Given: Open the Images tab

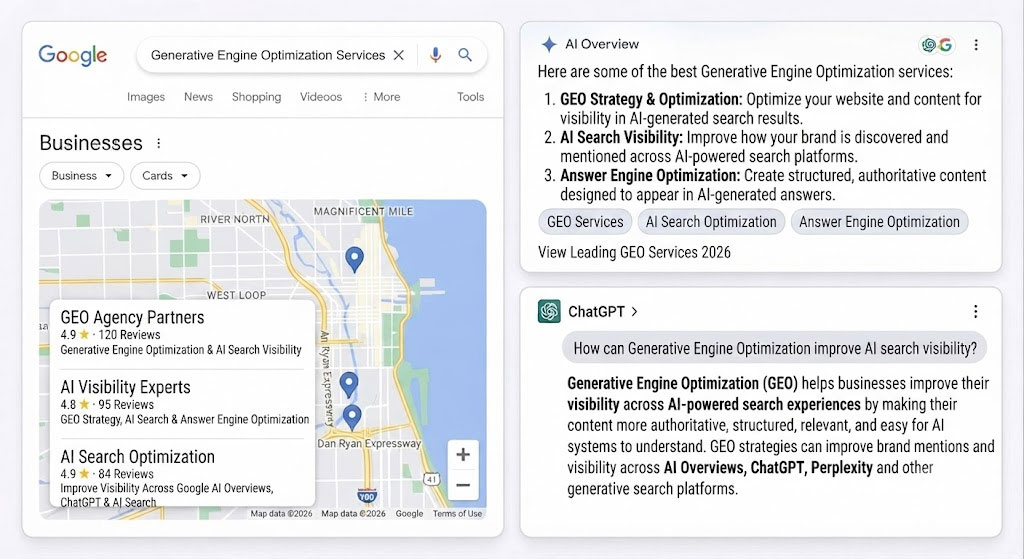Looking at the screenshot, I should (x=146, y=97).
